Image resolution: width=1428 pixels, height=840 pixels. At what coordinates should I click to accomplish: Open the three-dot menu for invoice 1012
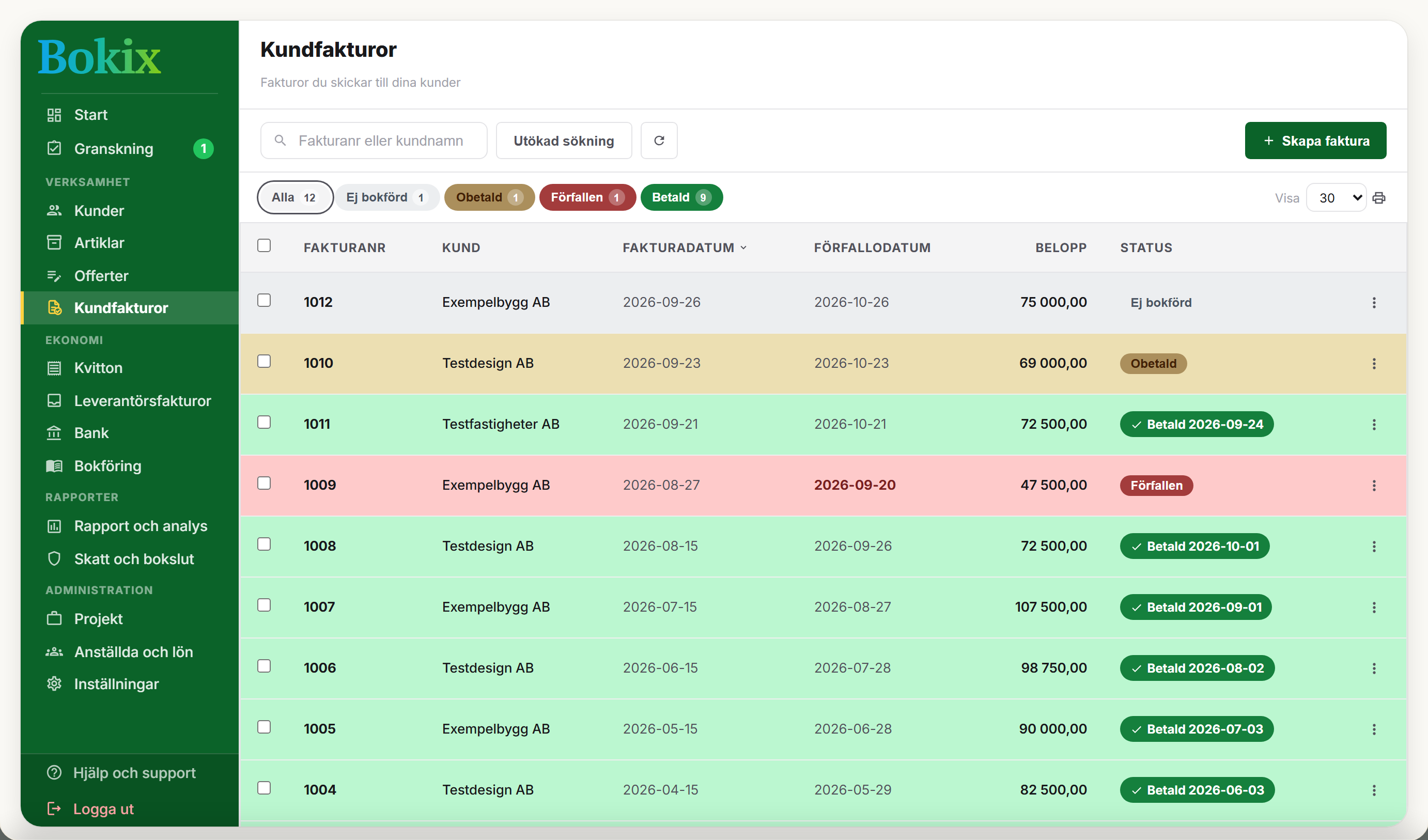[x=1374, y=303]
